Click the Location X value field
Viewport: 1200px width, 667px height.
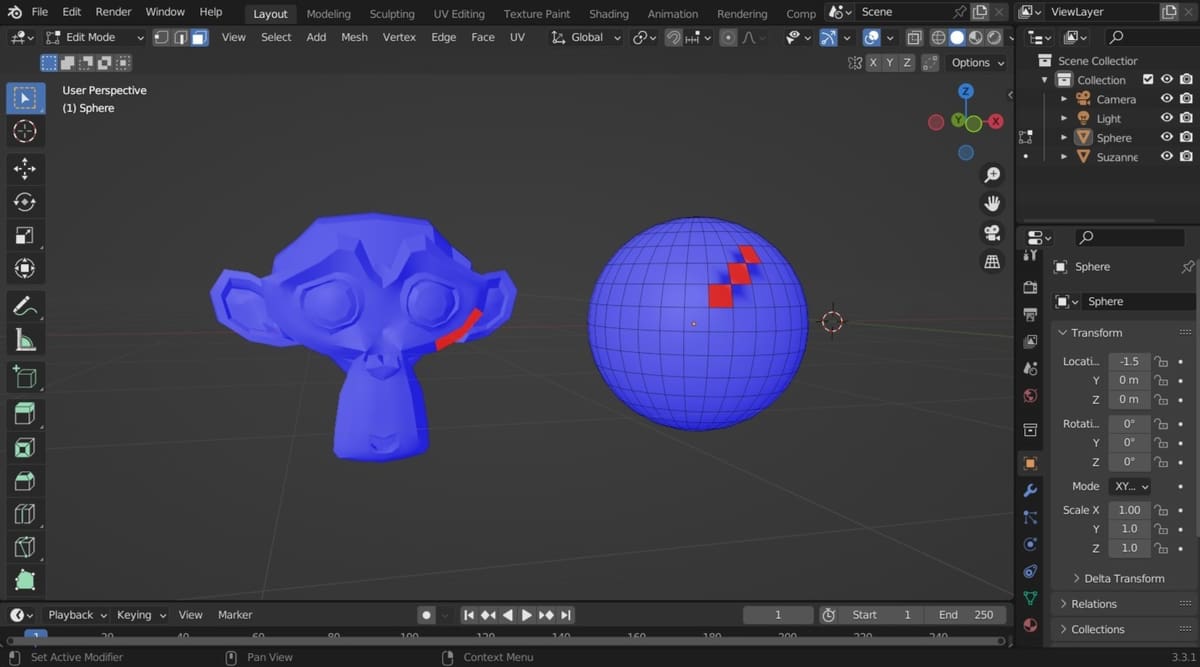[1129, 361]
